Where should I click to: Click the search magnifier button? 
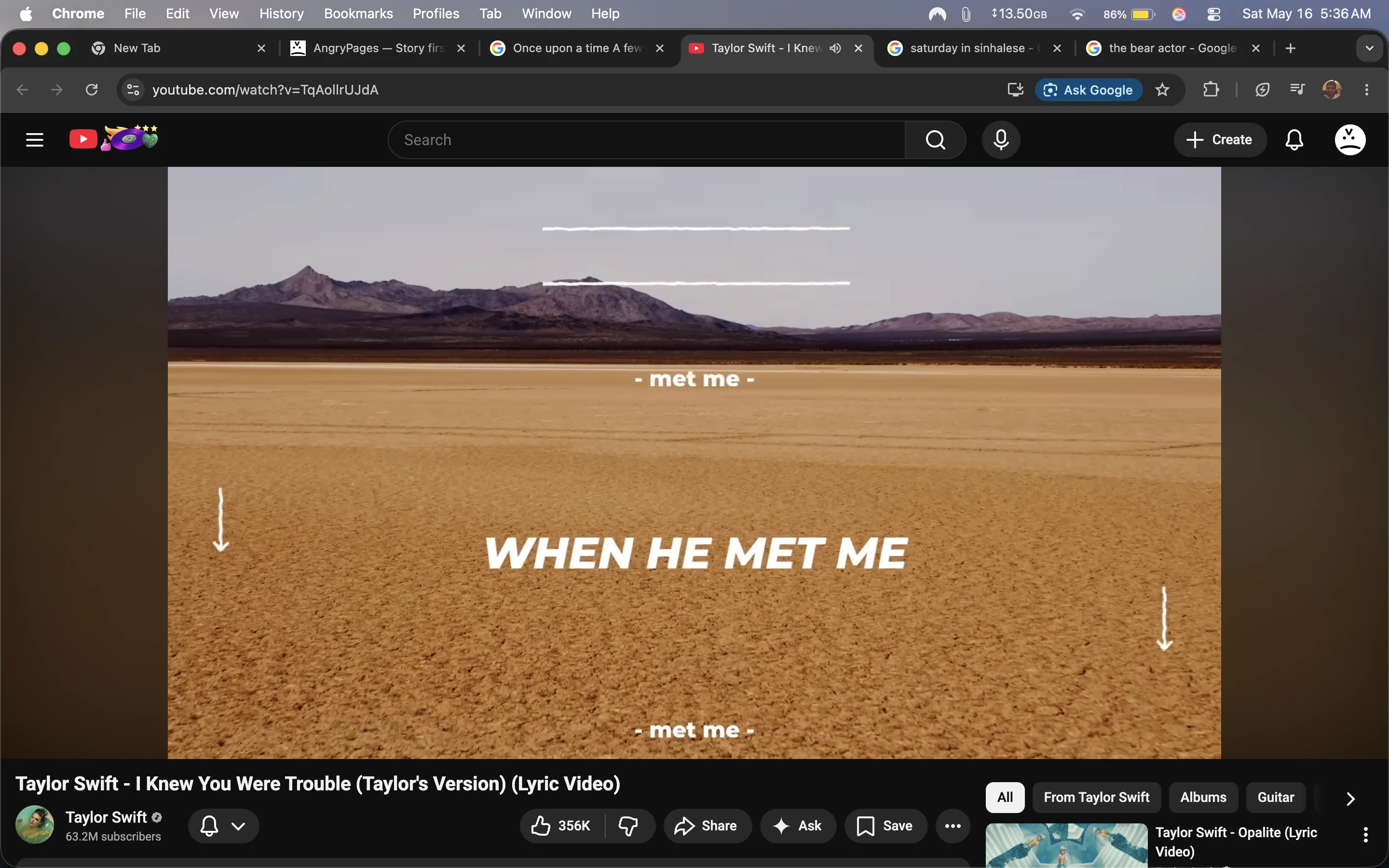(936, 139)
